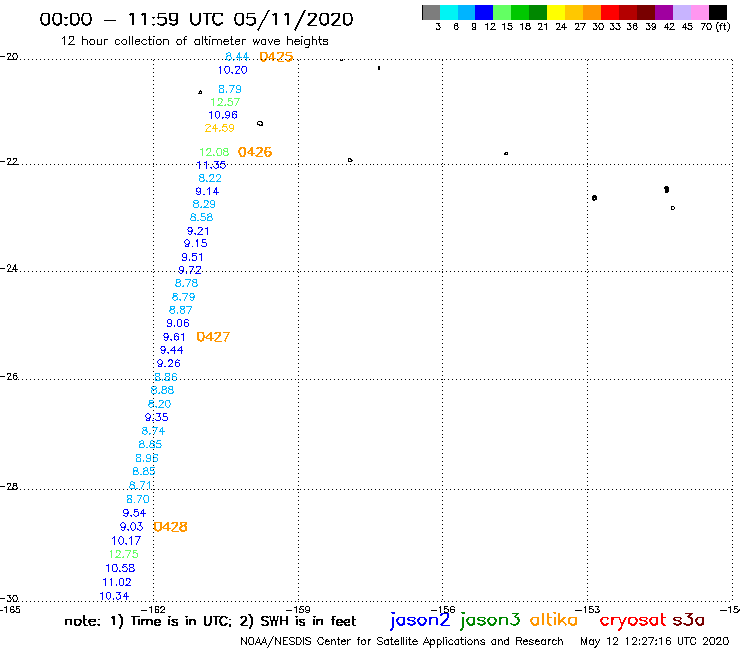Image resolution: width=740 pixels, height=650 pixels.
Task: Click the bright red swatch in the legend
Action: click(609, 12)
